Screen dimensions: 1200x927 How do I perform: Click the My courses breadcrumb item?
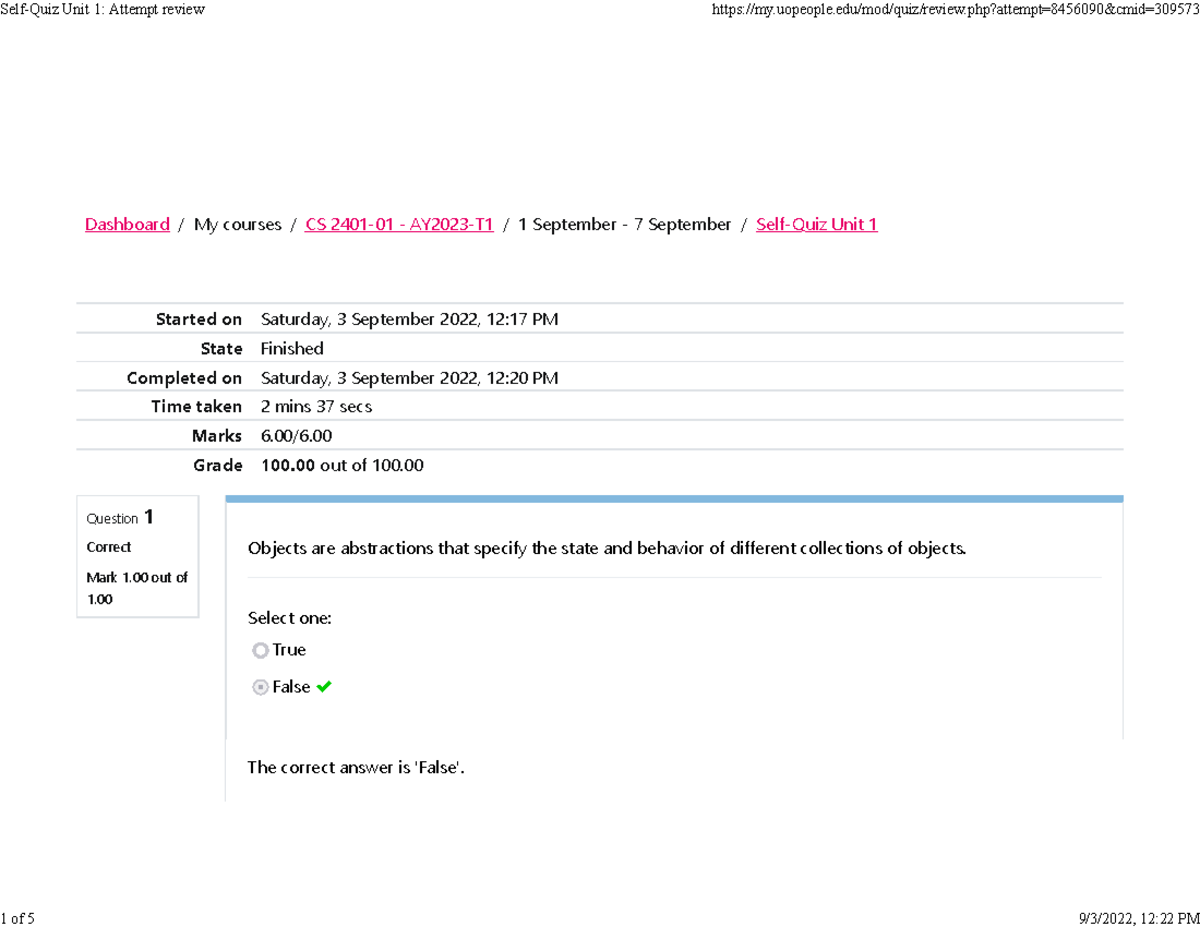[237, 224]
